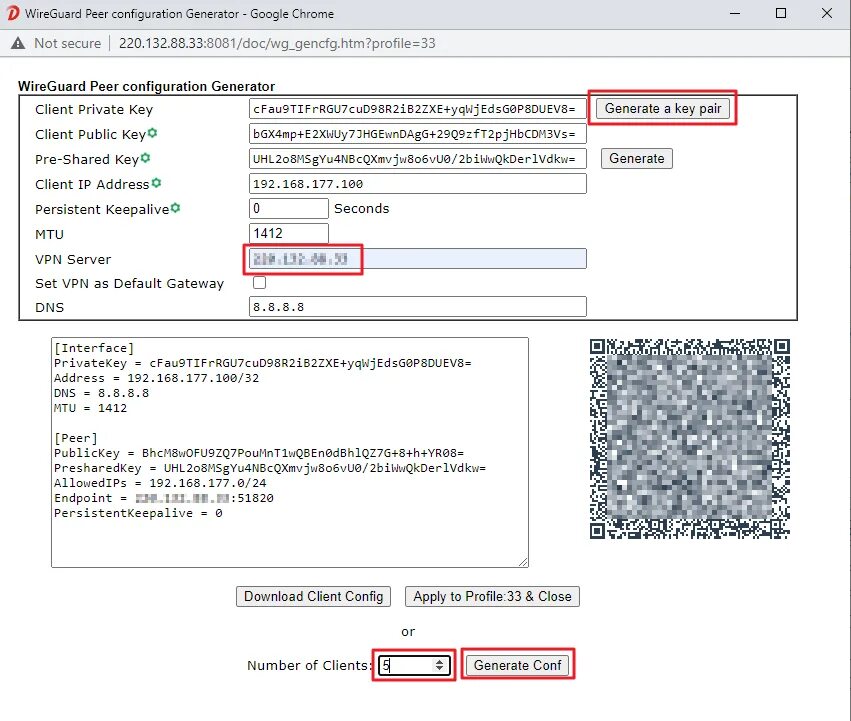Click the Not secure warning icon
This screenshot has width=851, height=721.
click(x=18, y=43)
